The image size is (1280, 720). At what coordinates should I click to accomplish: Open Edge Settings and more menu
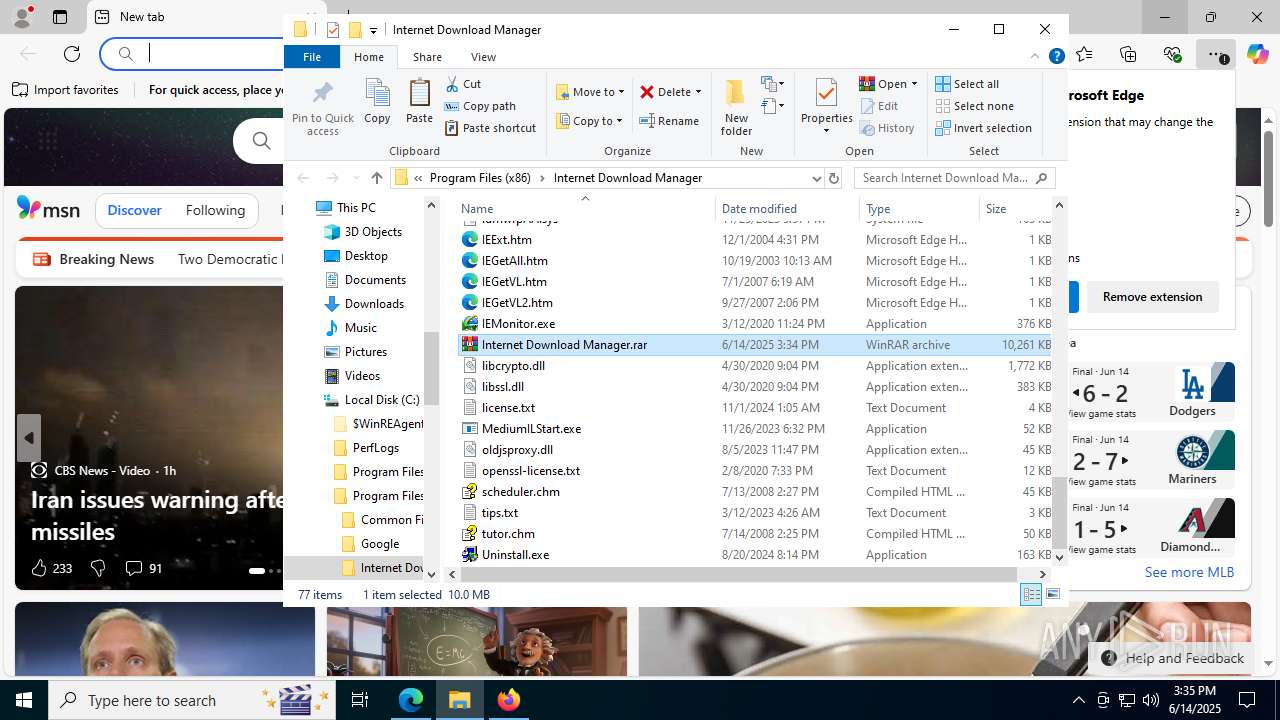click(1215, 54)
